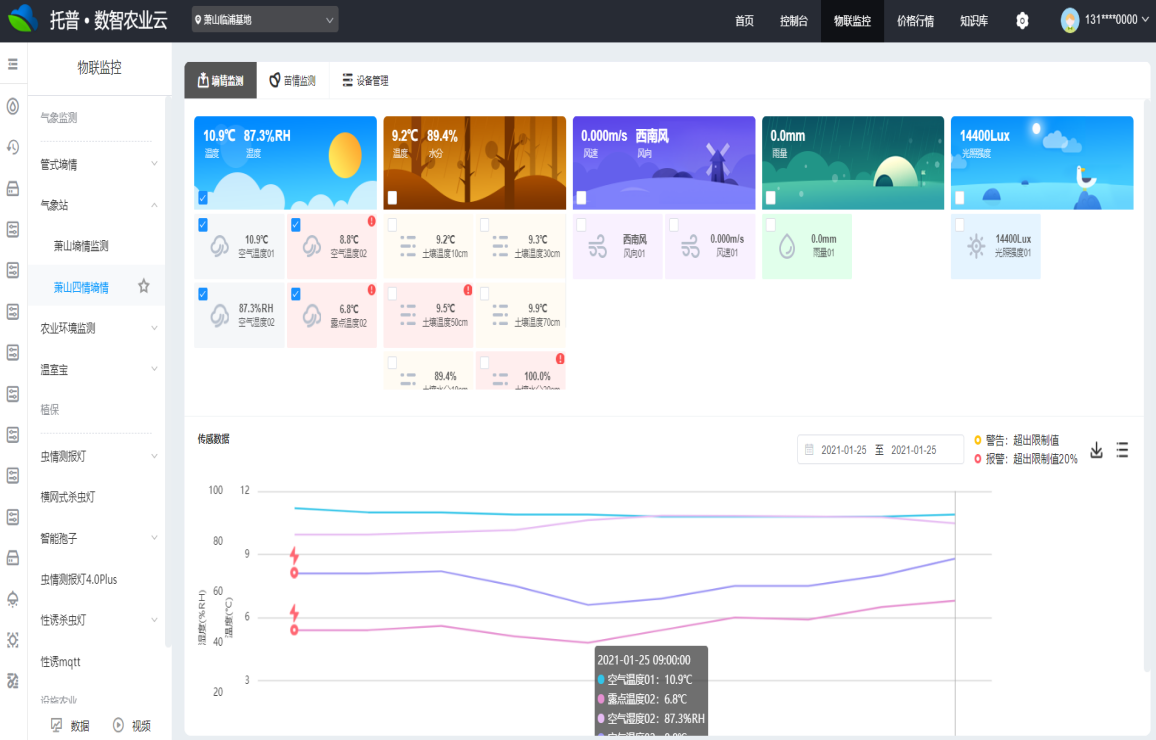Click the sun icon on 光照强度01 card
The height and width of the screenshot is (740, 1156).
pyautogui.click(x=976, y=245)
